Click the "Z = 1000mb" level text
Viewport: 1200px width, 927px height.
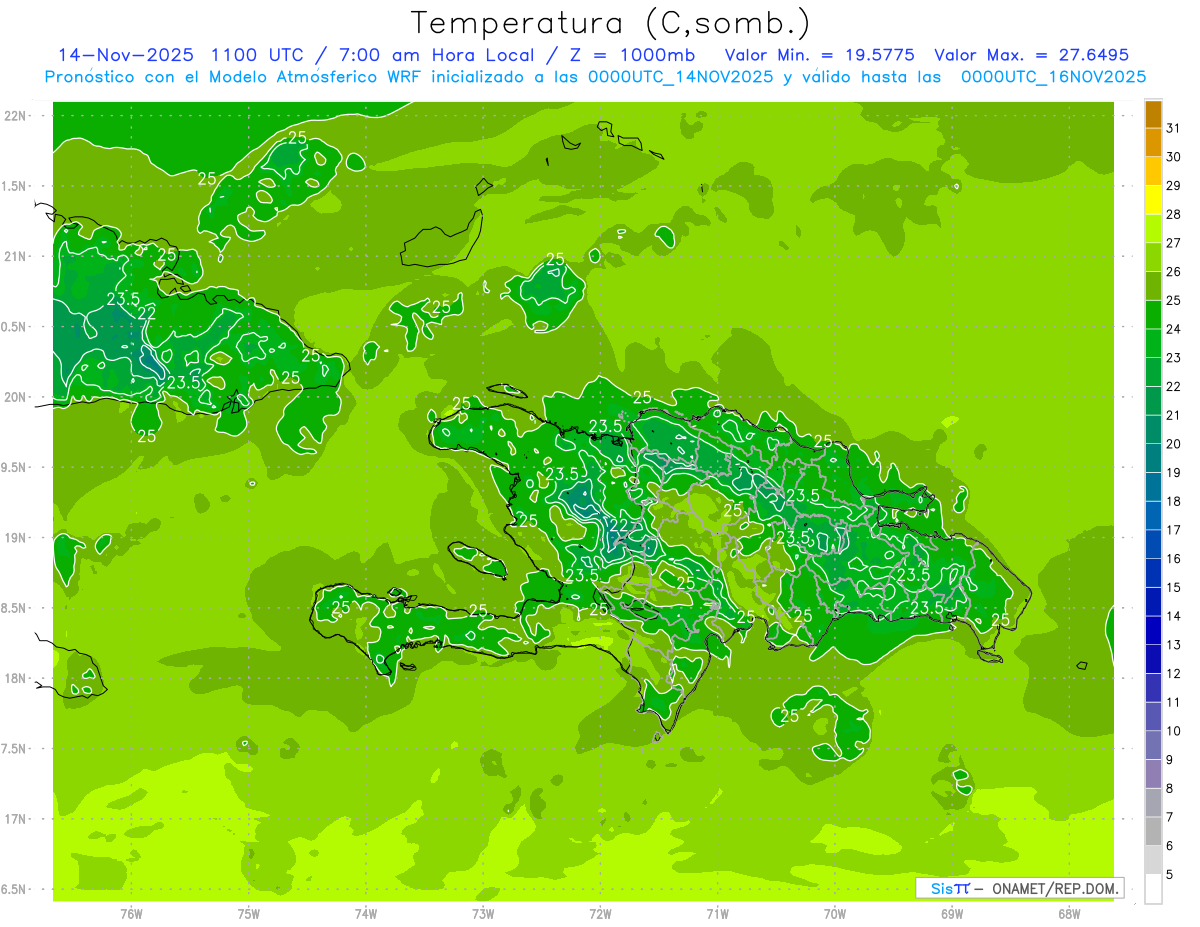coord(634,55)
